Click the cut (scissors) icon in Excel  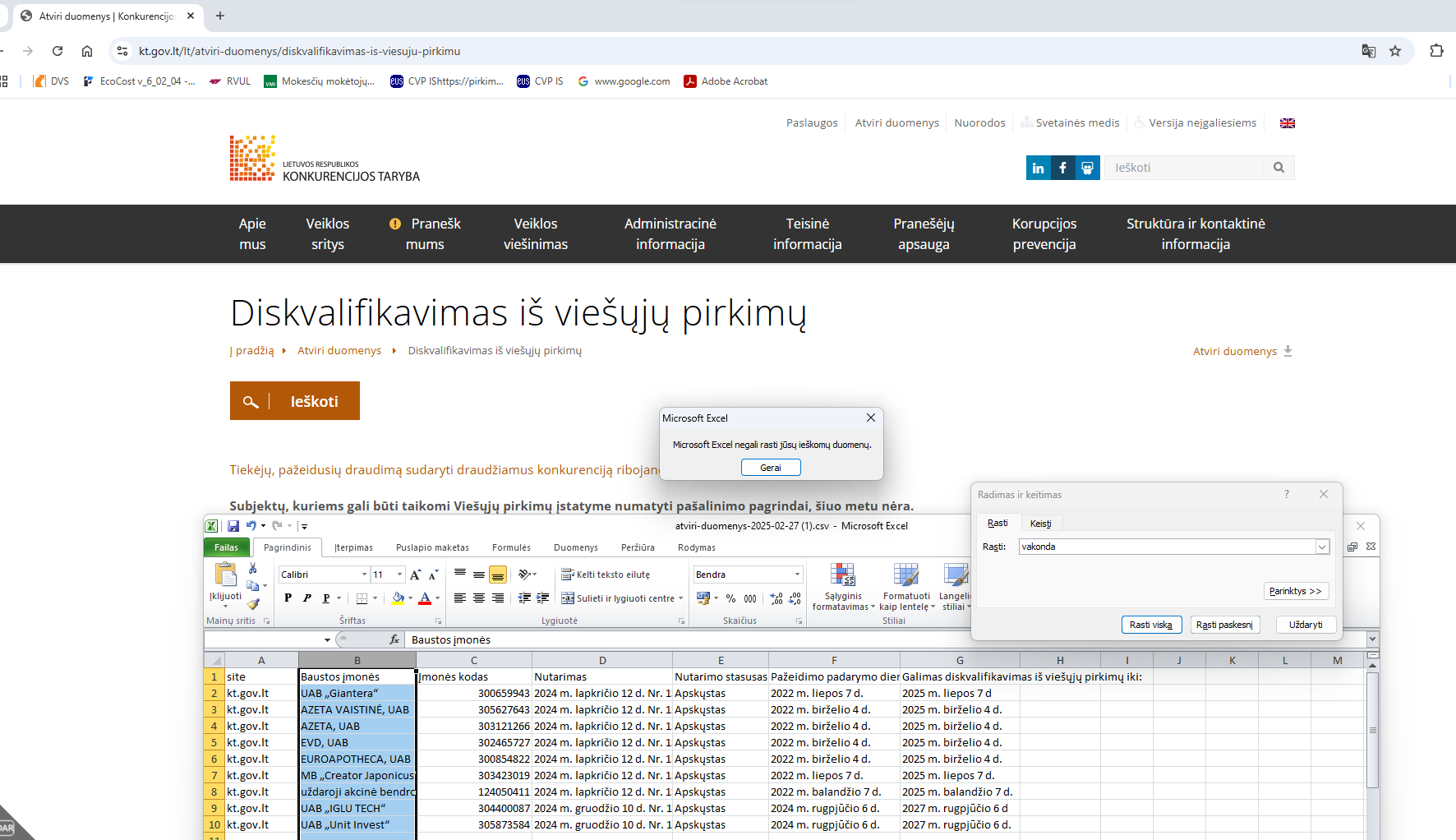[x=253, y=569]
